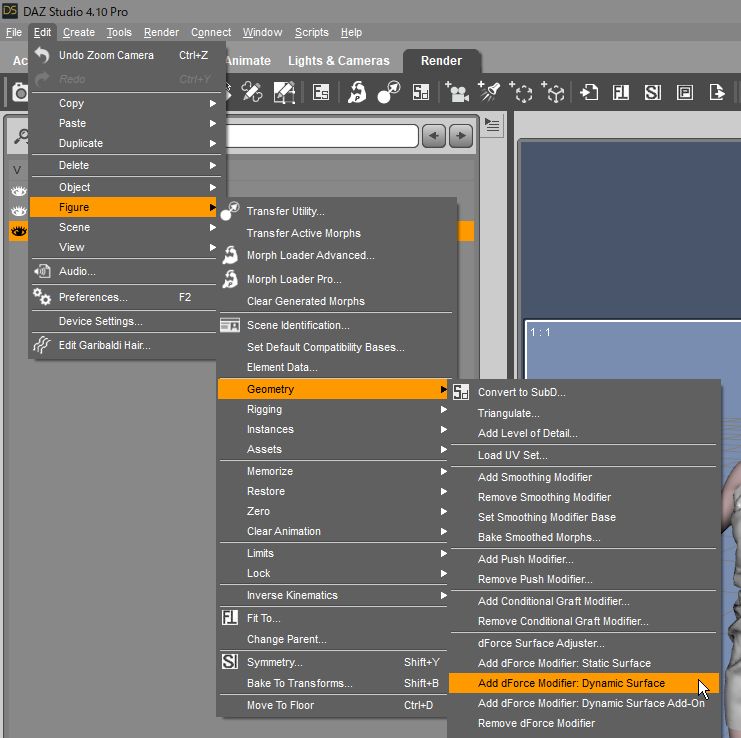Click the load-into-scene arrow toolbar icon
Viewport: 741px width, 738px height.
(589, 92)
